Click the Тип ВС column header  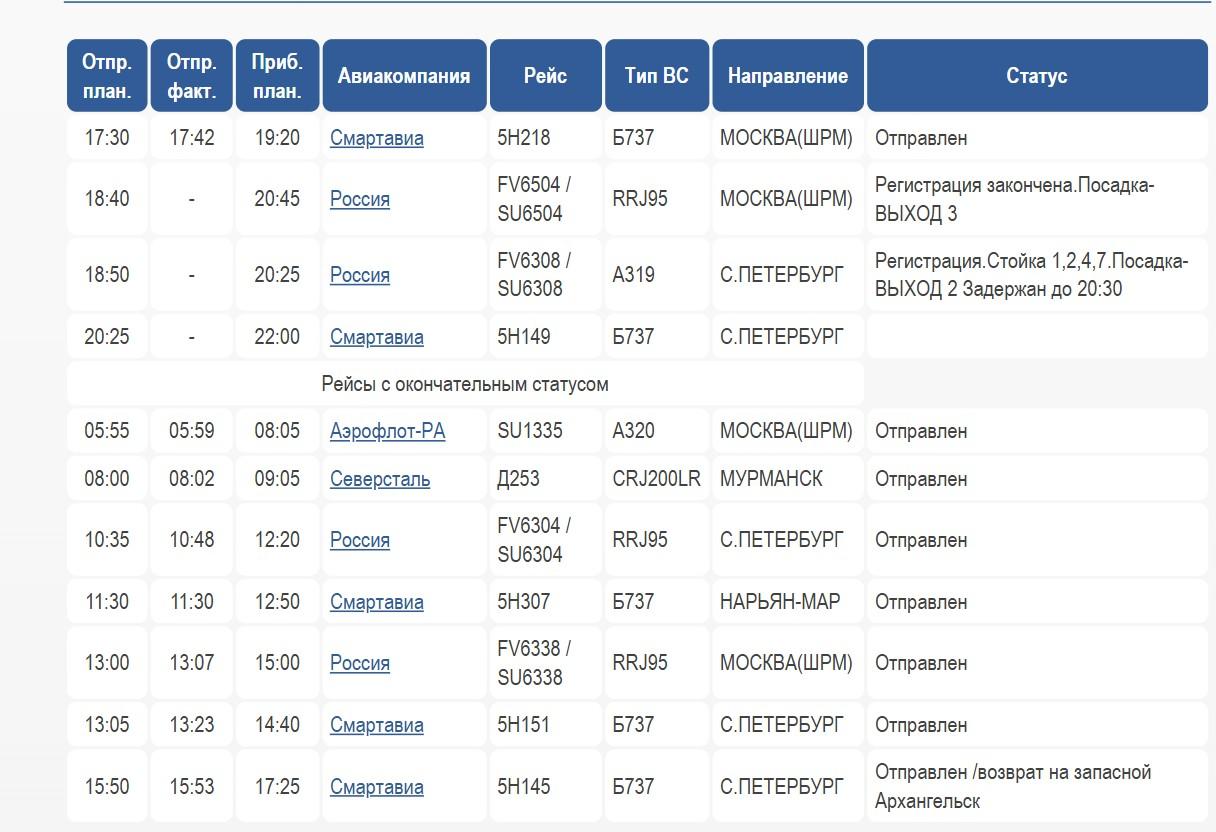[656, 76]
